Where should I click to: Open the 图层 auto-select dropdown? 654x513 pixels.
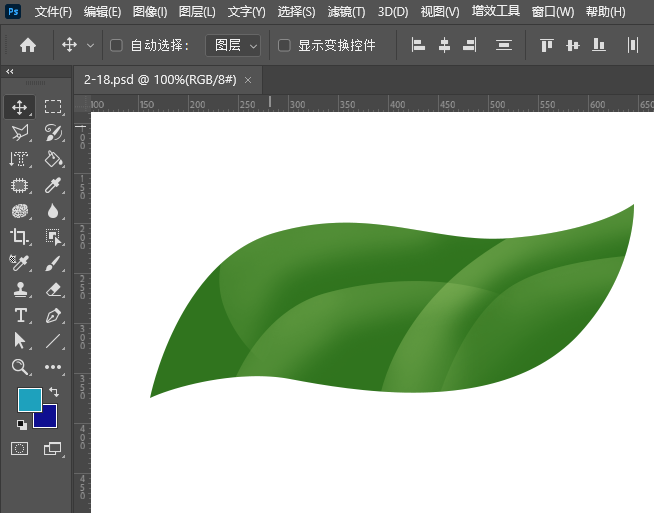[233, 45]
